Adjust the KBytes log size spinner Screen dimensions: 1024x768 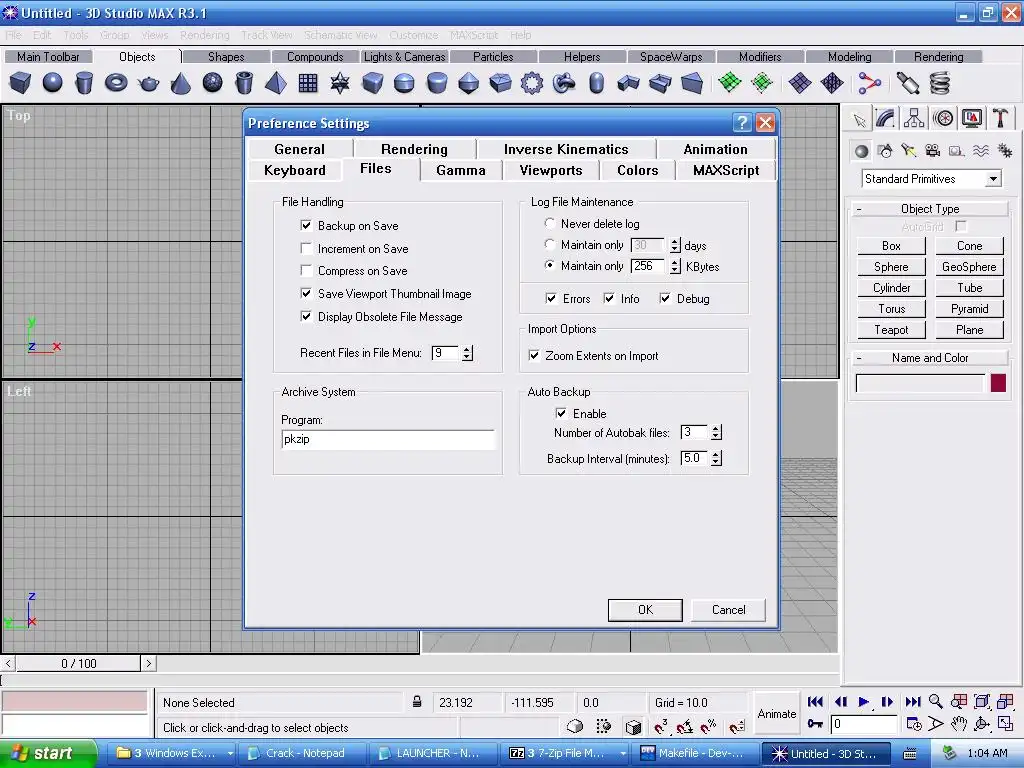point(675,266)
